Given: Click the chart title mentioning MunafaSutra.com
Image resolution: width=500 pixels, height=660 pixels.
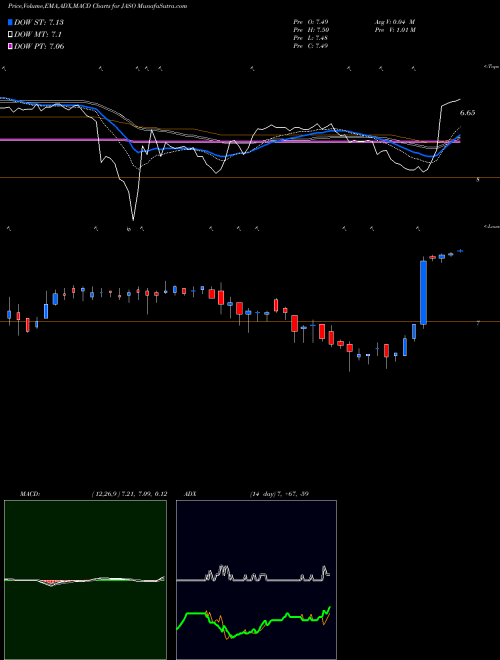Looking at the screenshot, I should [98, 6].
